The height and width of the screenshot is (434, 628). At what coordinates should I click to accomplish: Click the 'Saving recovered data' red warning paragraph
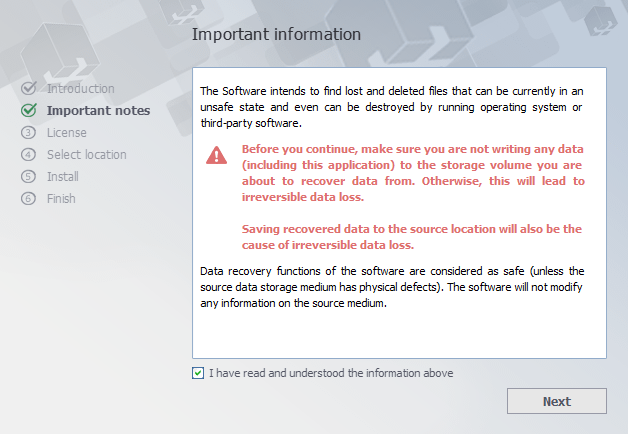coord(413,237)
